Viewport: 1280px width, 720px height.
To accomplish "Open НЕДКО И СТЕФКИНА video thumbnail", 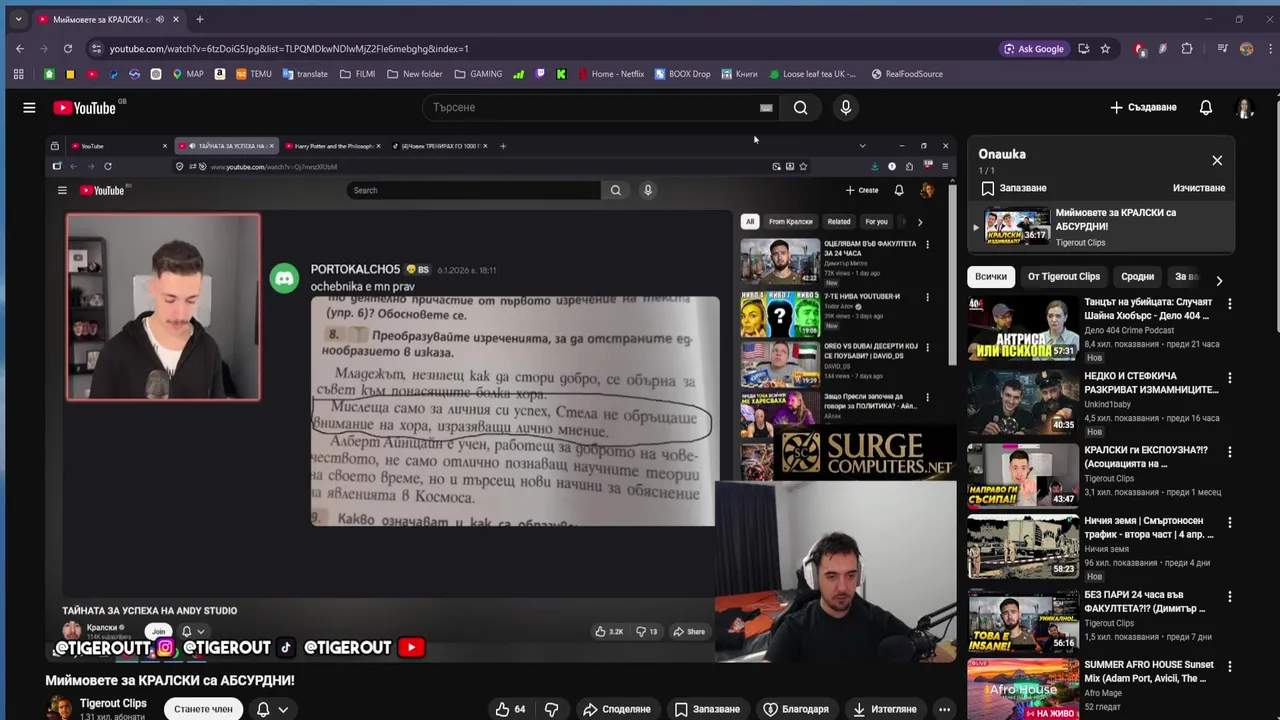I will coord(1022,402).
